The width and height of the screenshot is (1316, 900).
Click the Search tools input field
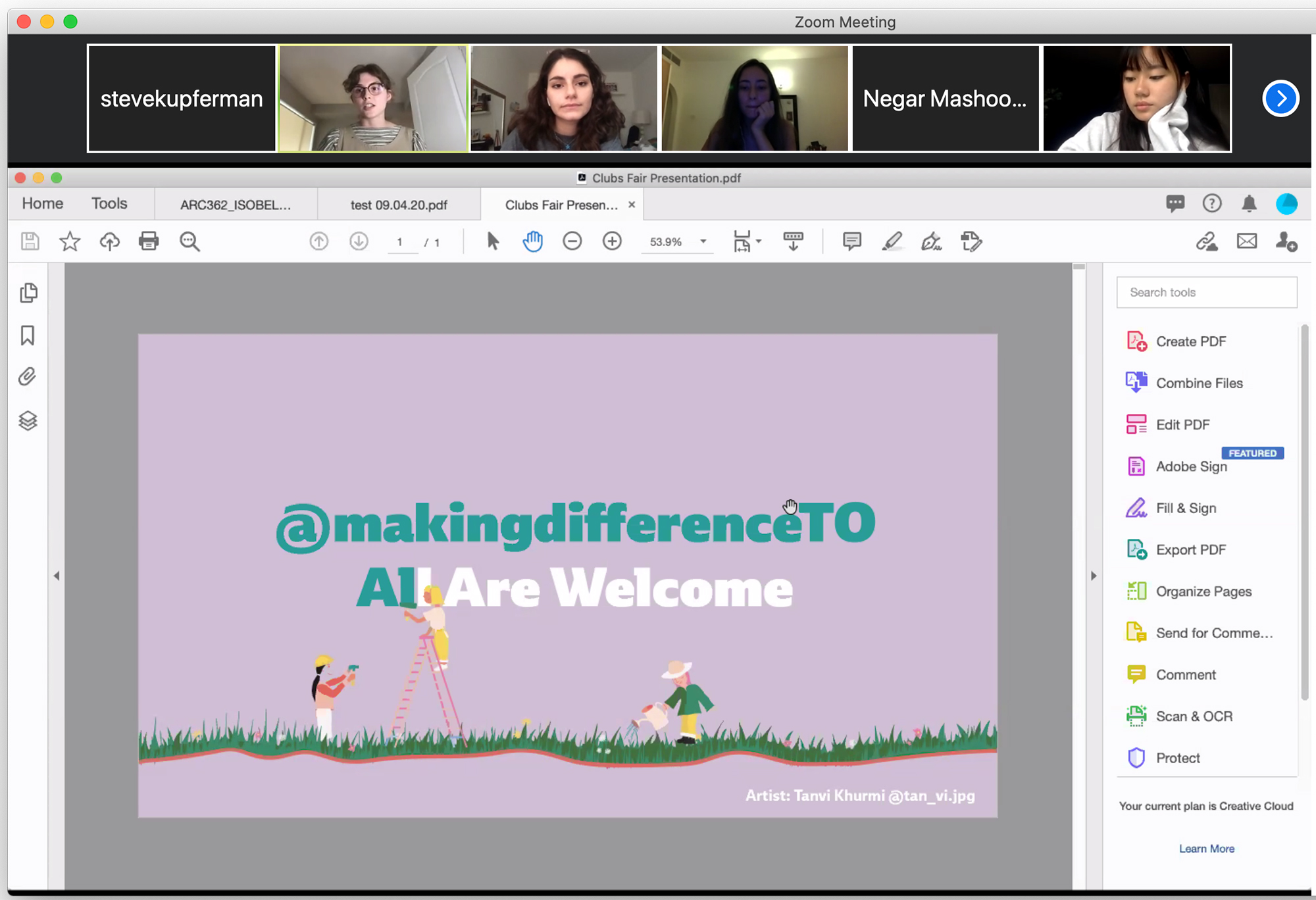pos(1207,292)
